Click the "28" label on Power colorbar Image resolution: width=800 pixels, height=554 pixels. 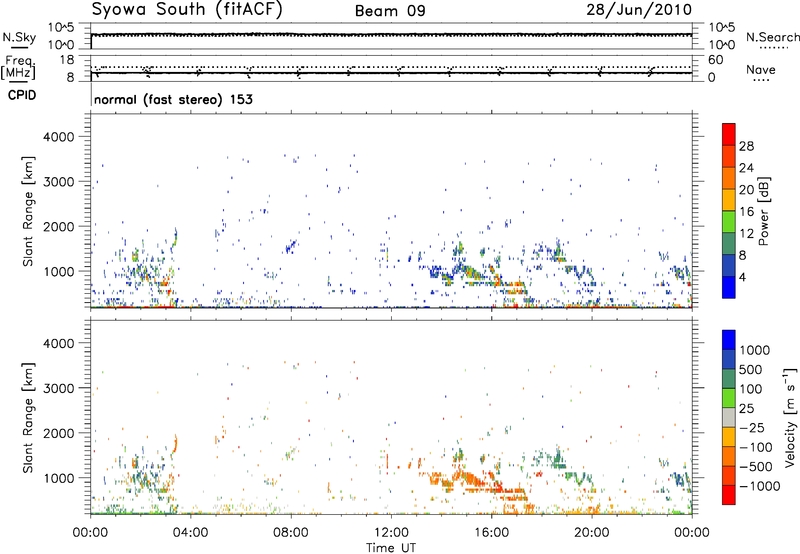(746, 146)
